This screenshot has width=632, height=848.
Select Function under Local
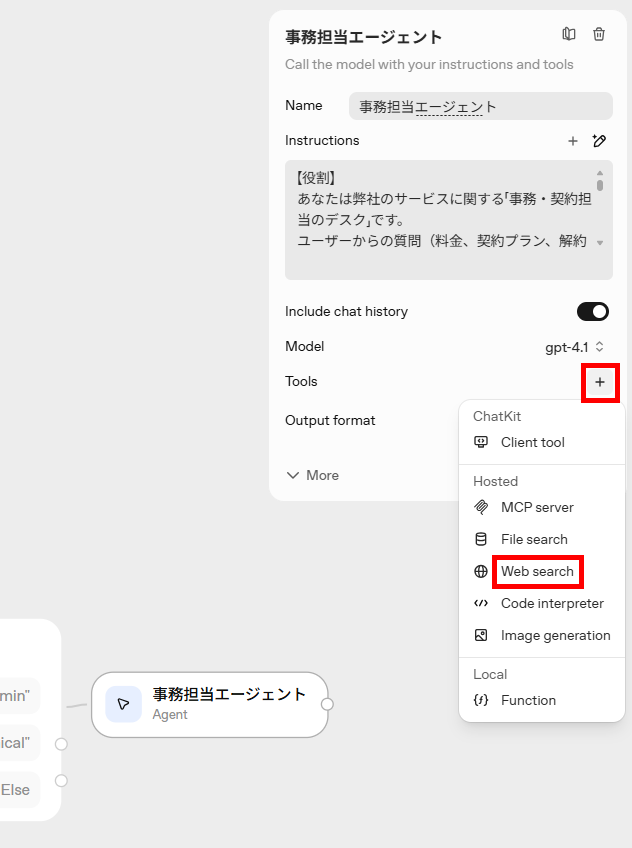tap(542, 700)
